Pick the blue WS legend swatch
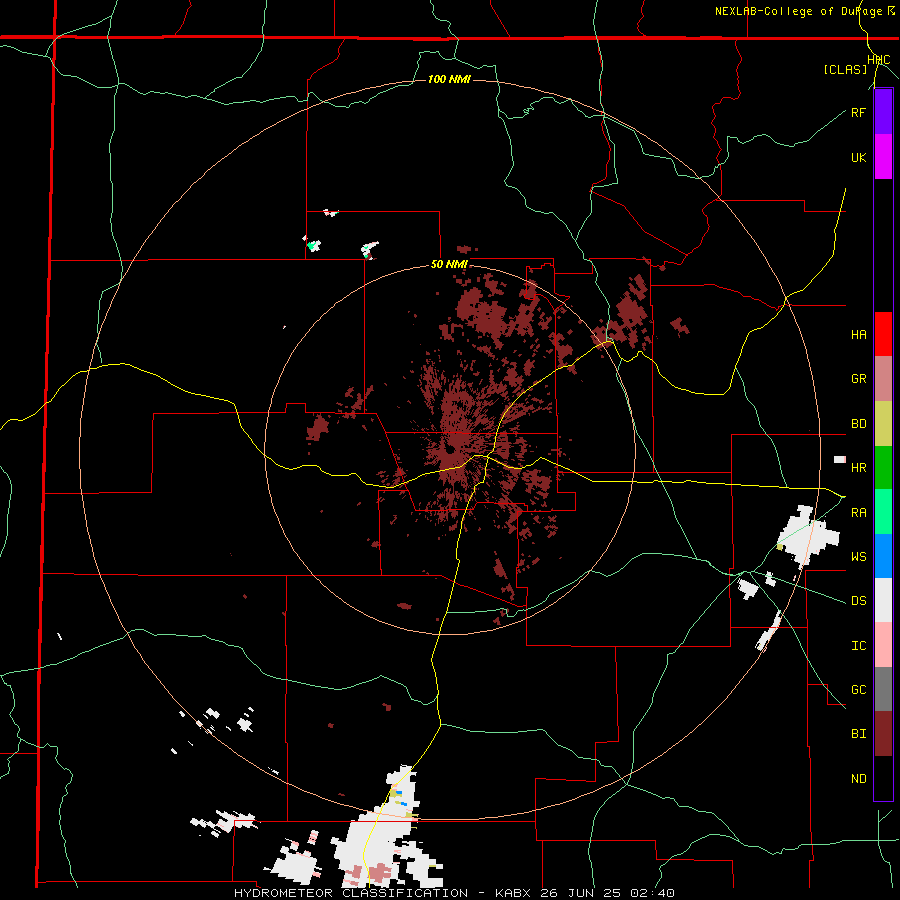This screenshot has width=900, height=900. [883, 556]
